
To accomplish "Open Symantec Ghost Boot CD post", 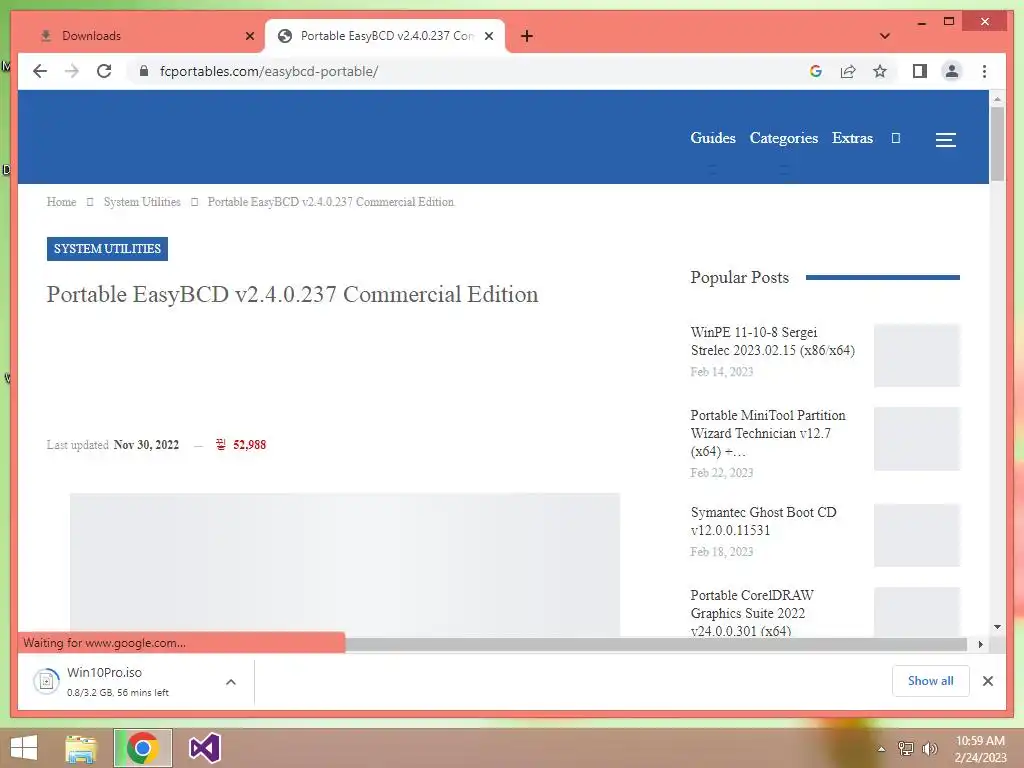I will coord(763,521).
